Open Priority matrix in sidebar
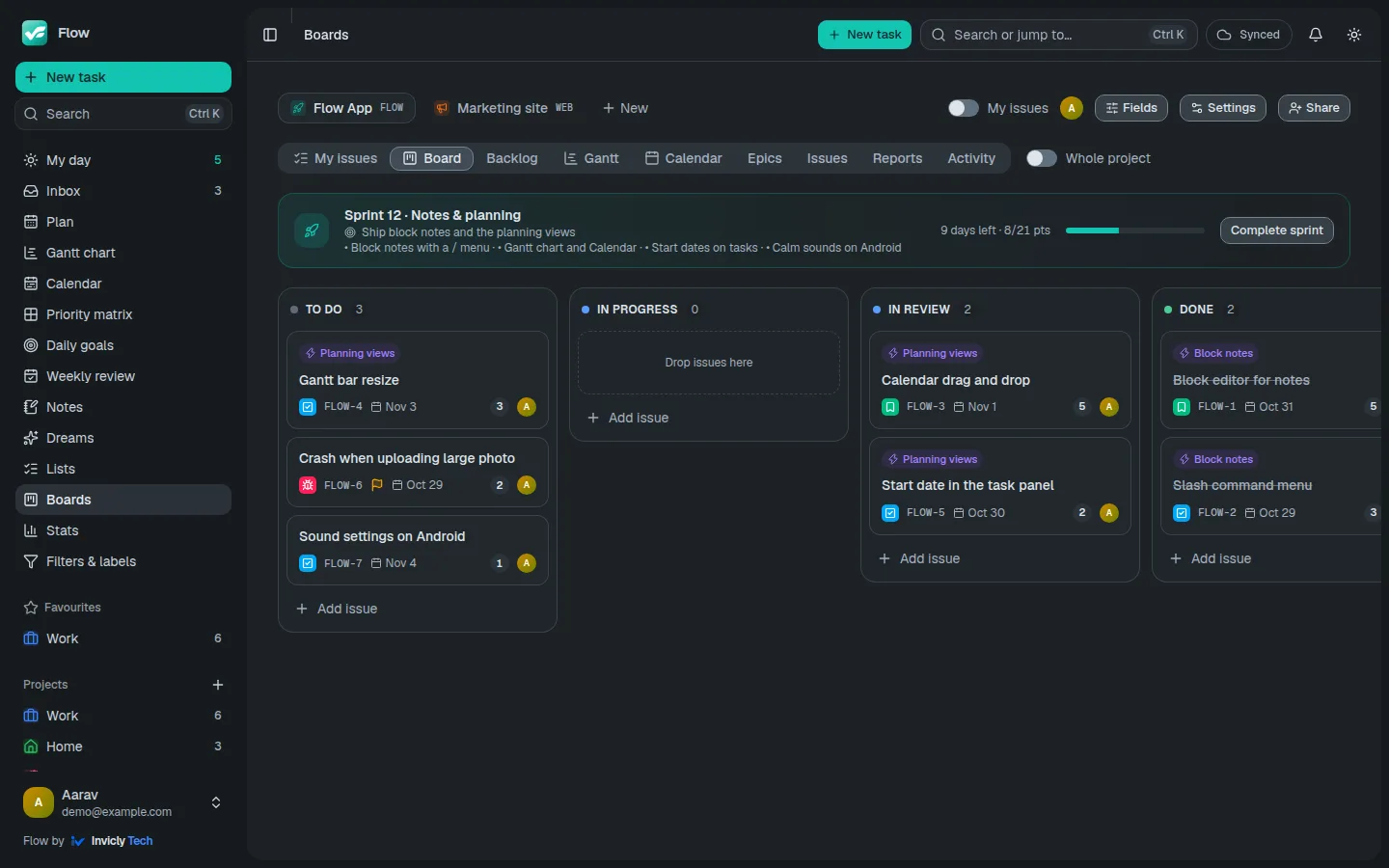Image resolution: width=1389 pixels, height=868 pixels. point(123,314)
